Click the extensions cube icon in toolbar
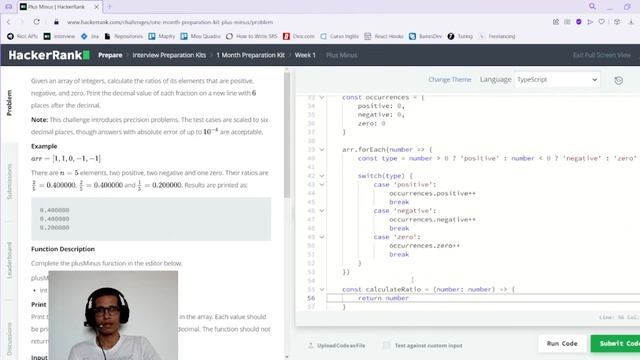This screenshot has width=640, height=360. (617, 22)
